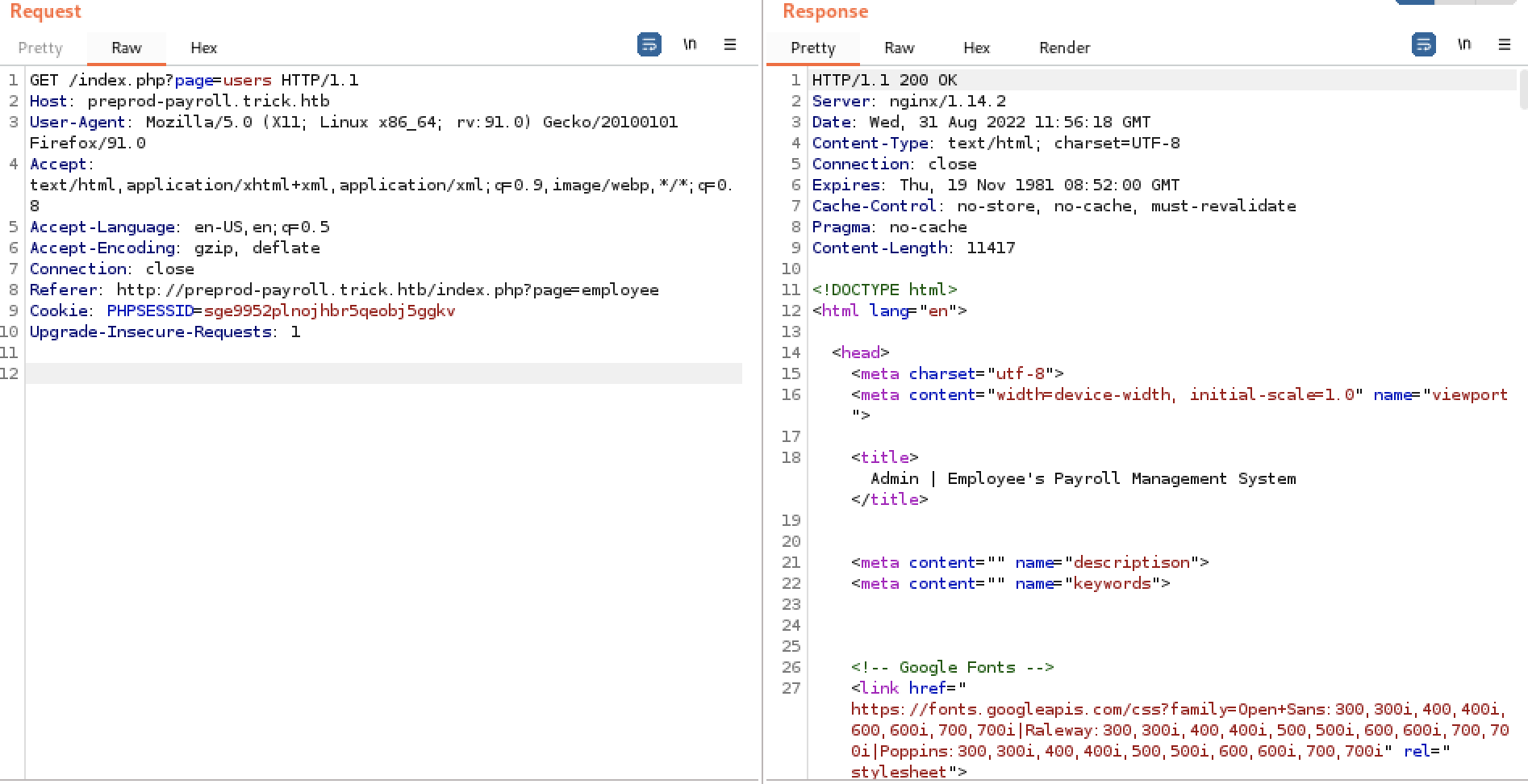Viewport: 1528px width, 784px height.
Task: Open Hex tab in Request panel
Action: 204,48
